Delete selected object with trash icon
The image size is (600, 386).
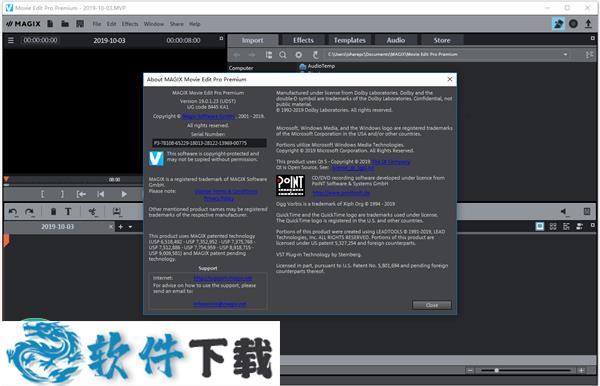pyautogui.click(x=54, y=212)
